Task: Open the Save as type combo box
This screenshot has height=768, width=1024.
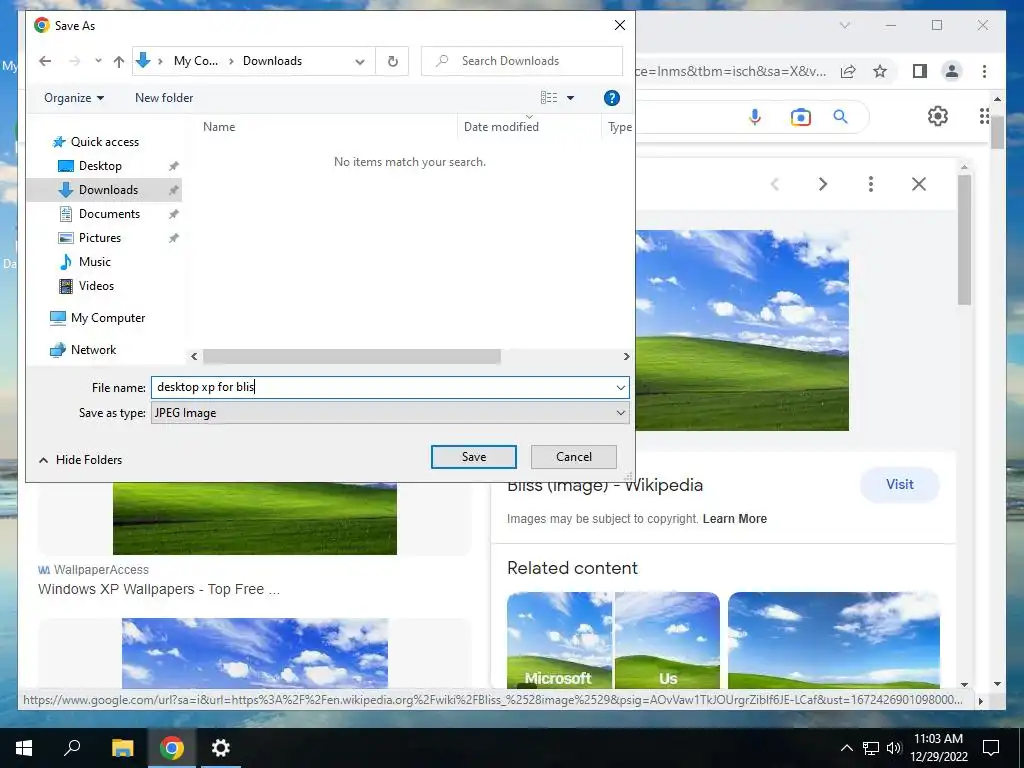Action: [x=390, y=413]
